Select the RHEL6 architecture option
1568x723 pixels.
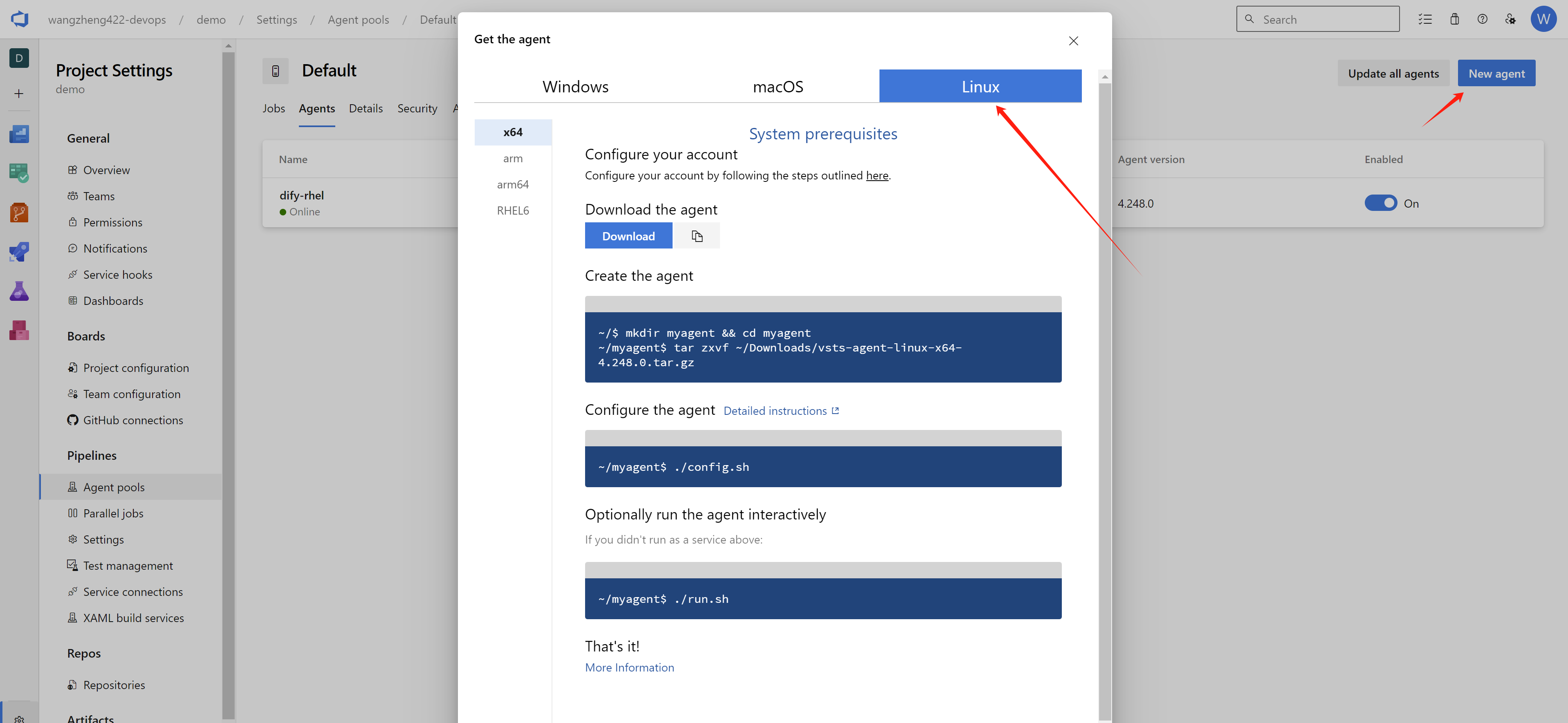(x=513, y=210)
